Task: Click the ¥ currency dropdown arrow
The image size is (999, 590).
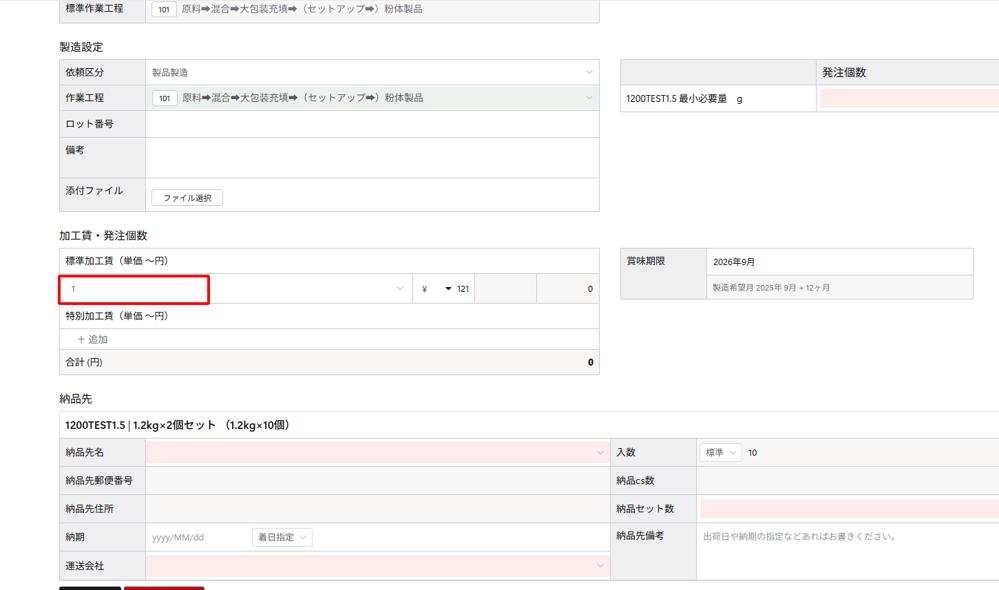Action: click(x=448, y=289)
